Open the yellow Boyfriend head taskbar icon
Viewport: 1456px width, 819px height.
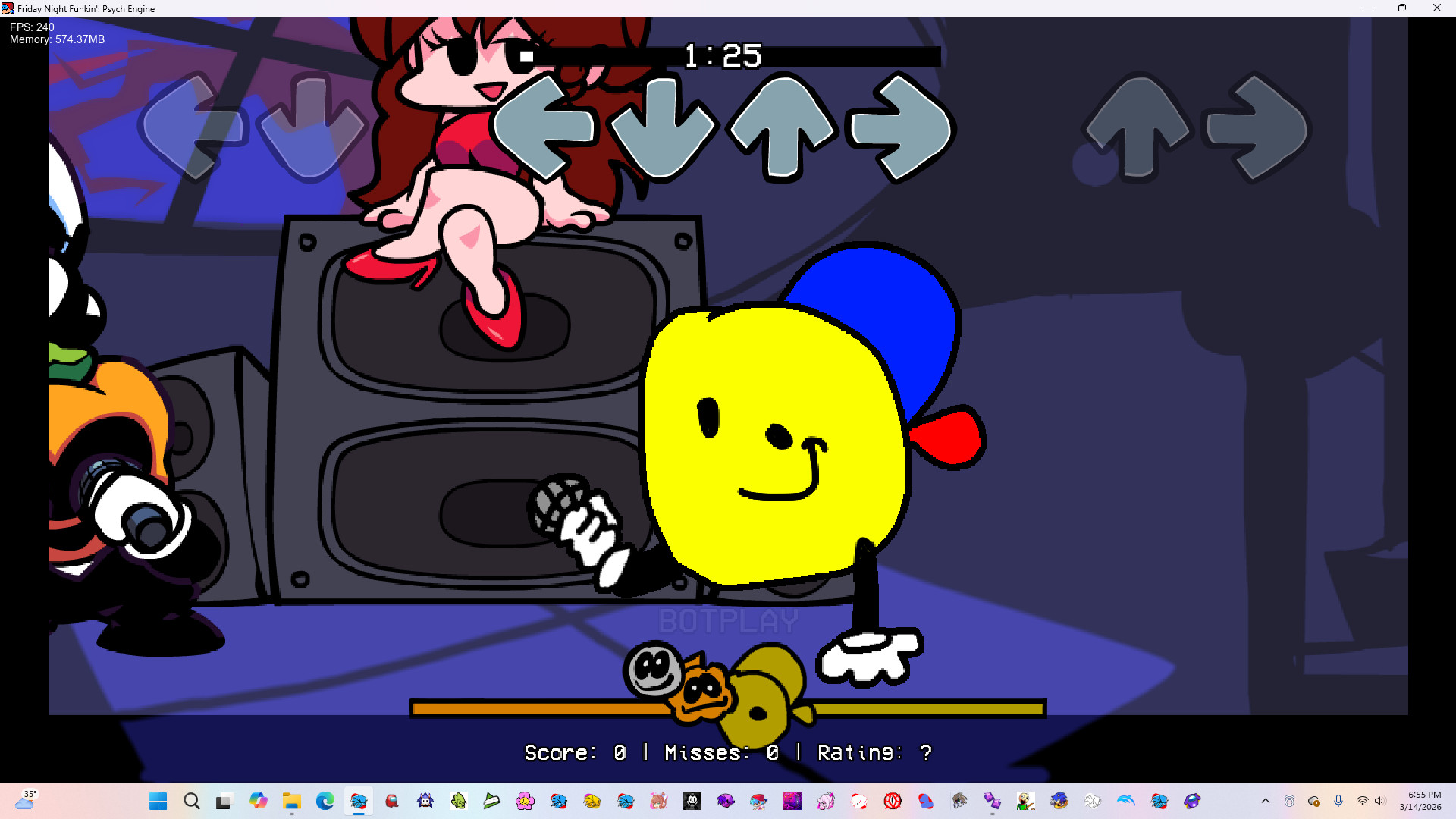point(591,801)
